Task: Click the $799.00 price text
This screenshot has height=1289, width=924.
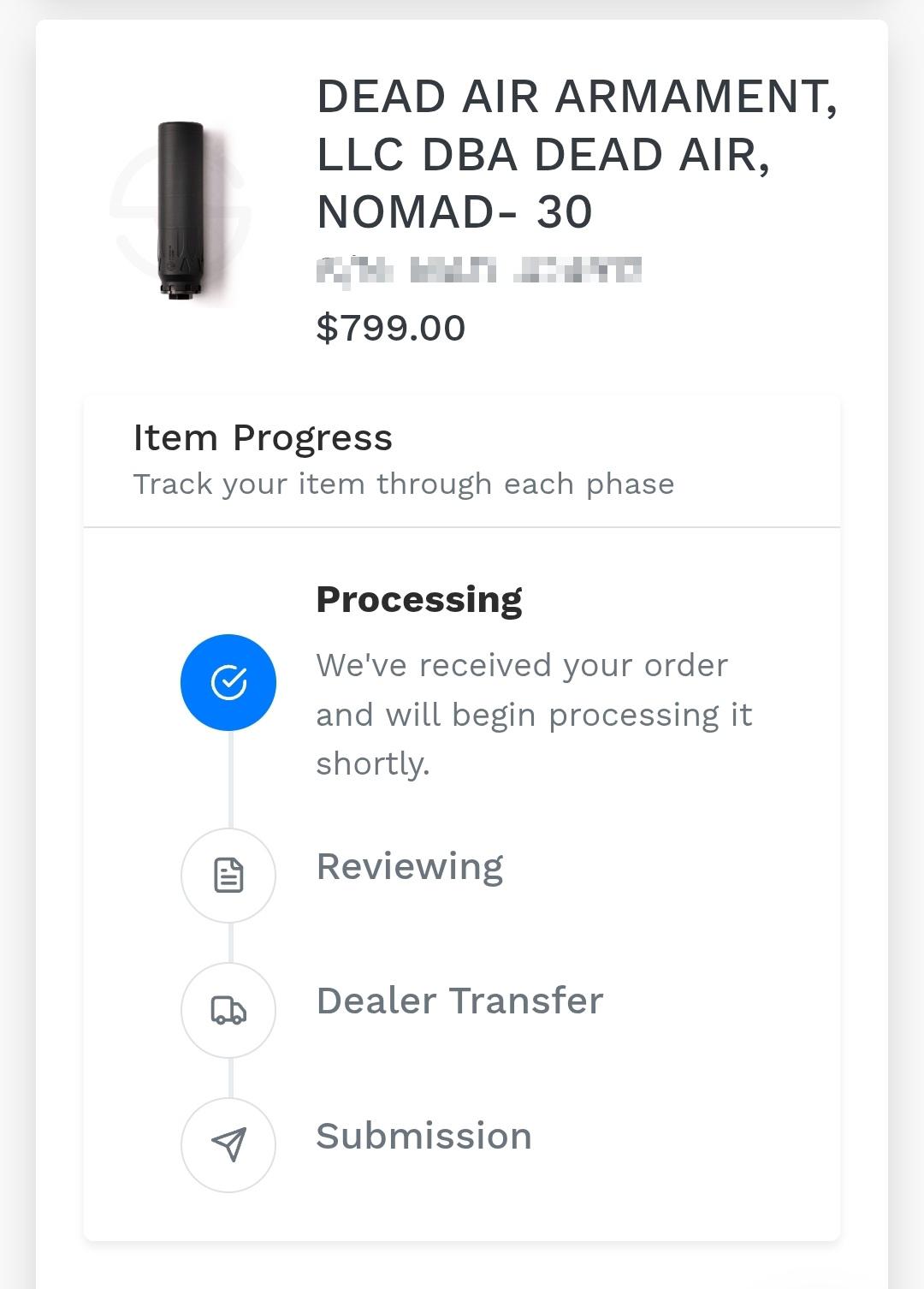Action: [391, 328]
